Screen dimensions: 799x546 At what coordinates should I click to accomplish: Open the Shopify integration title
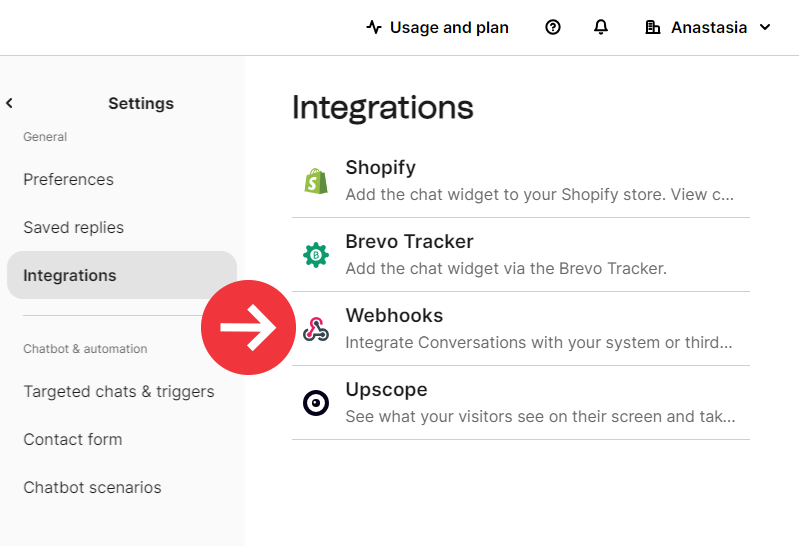(380, 168)
